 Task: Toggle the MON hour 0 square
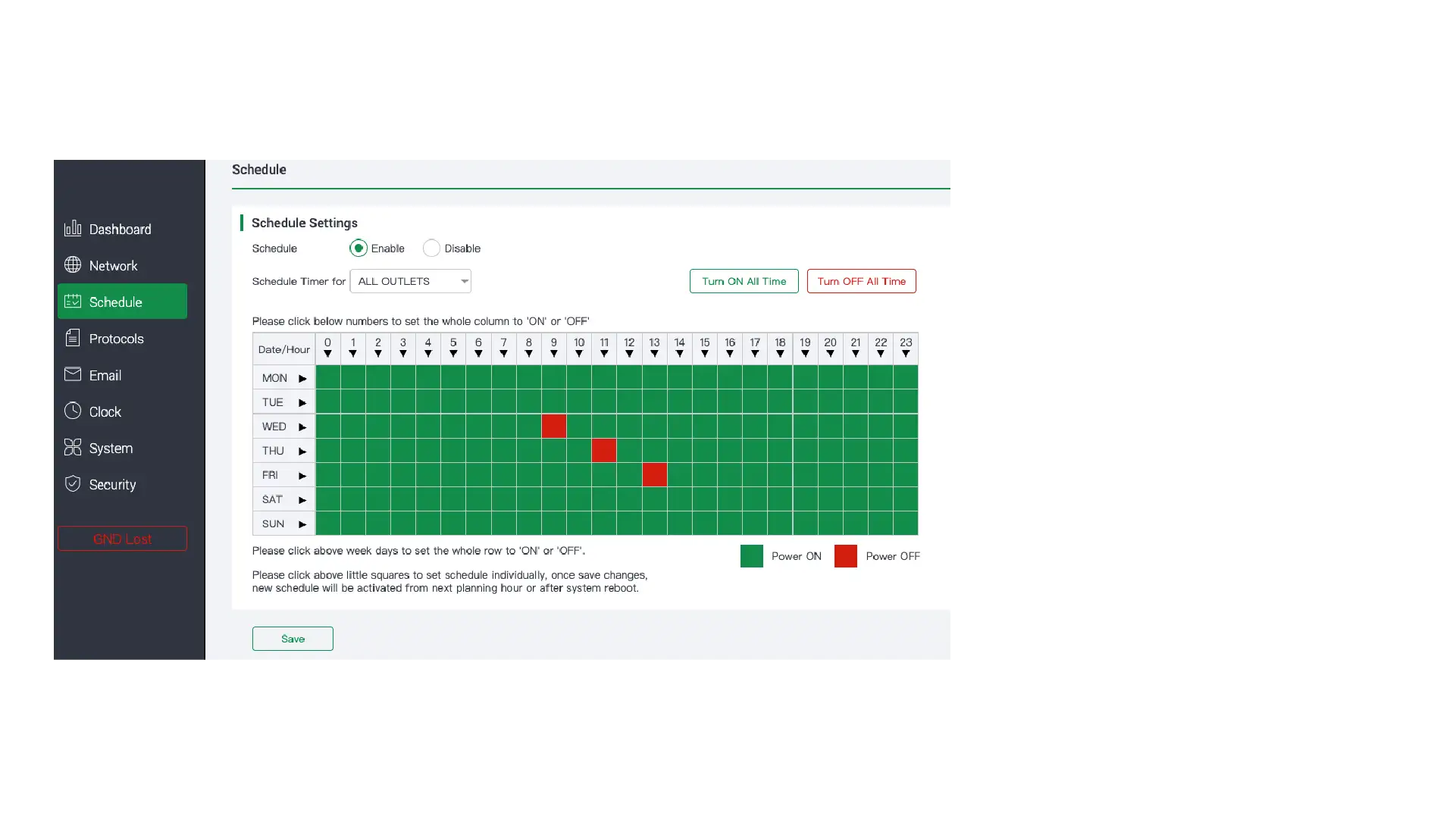[x=327, y=377]
